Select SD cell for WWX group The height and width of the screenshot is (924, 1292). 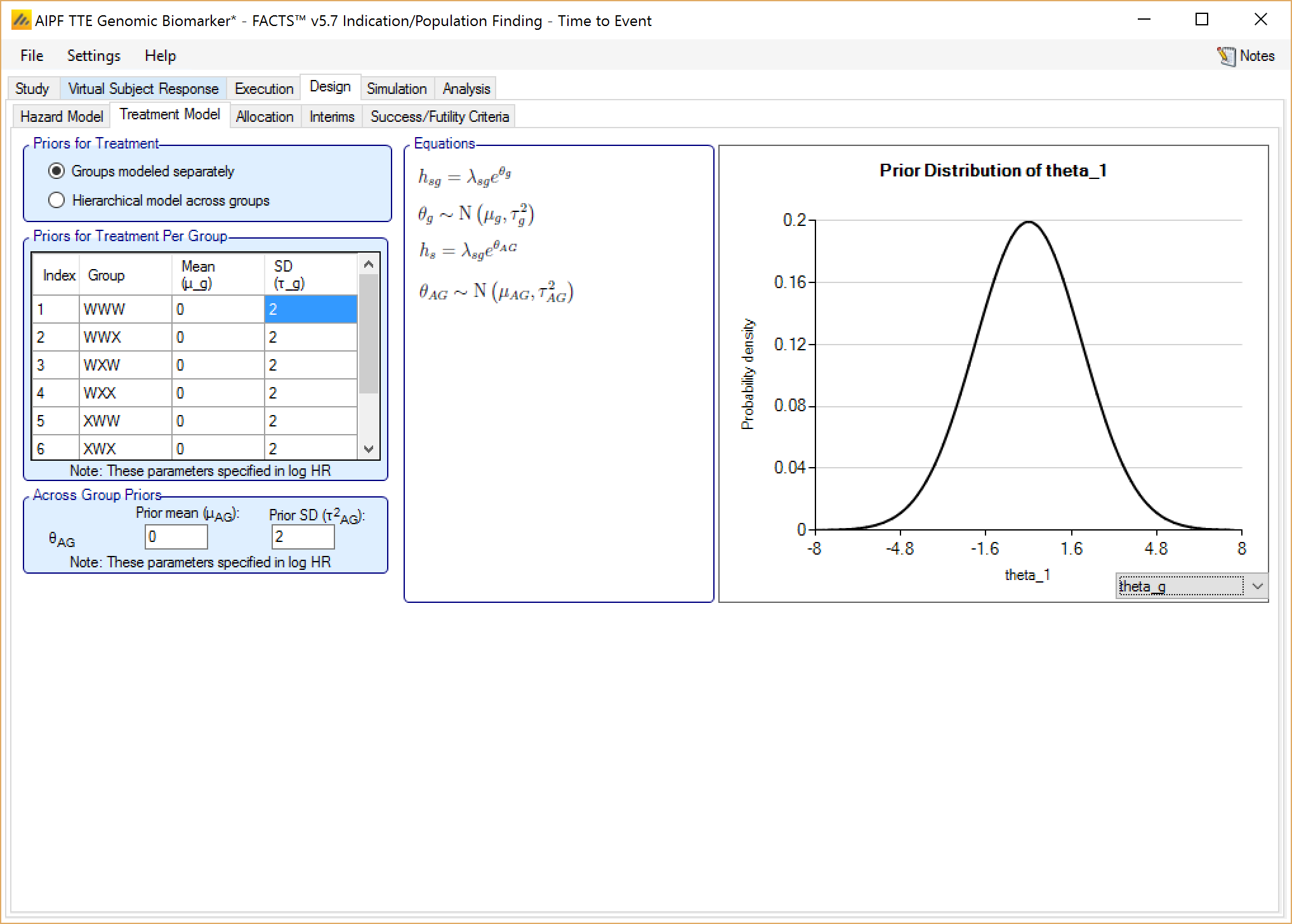(x=310, y=337)
